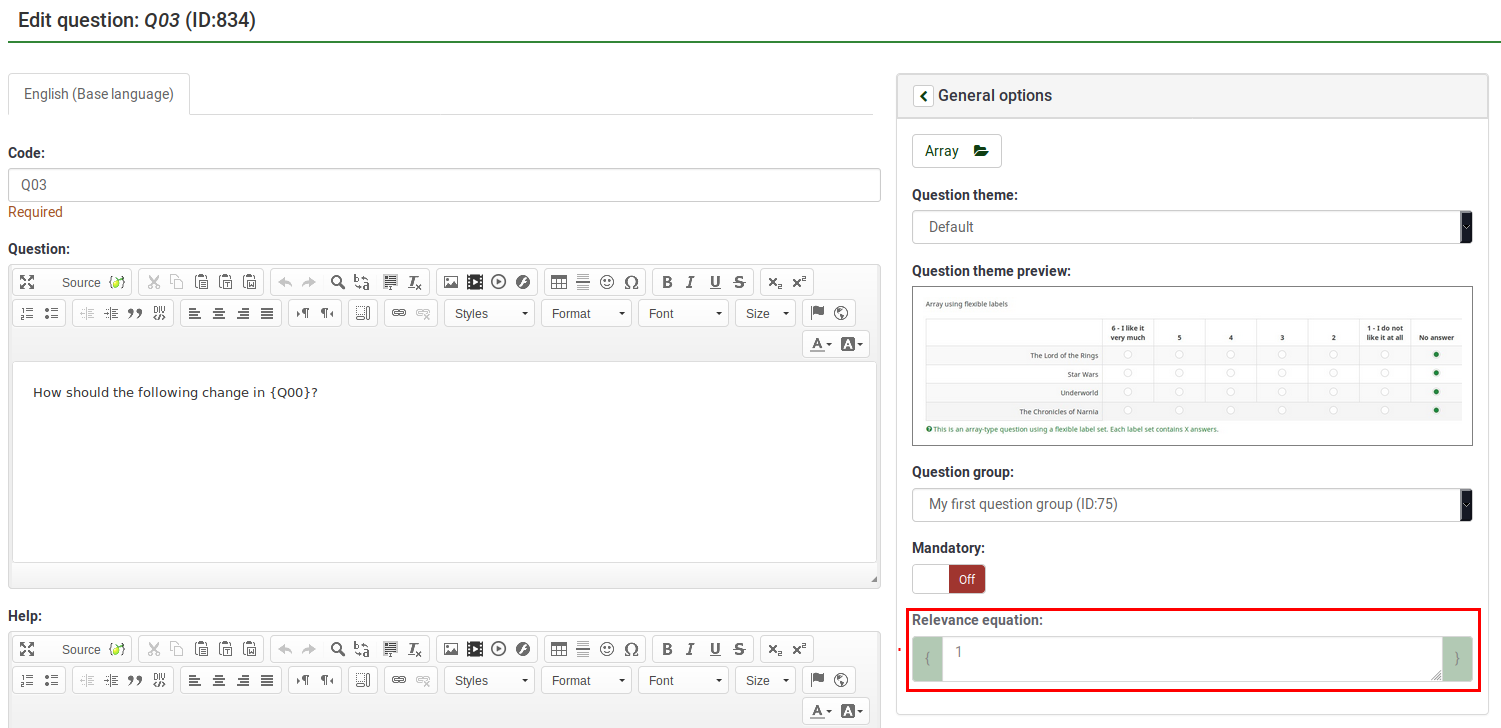Toggle bold in the Question editor toolbar

667,283
